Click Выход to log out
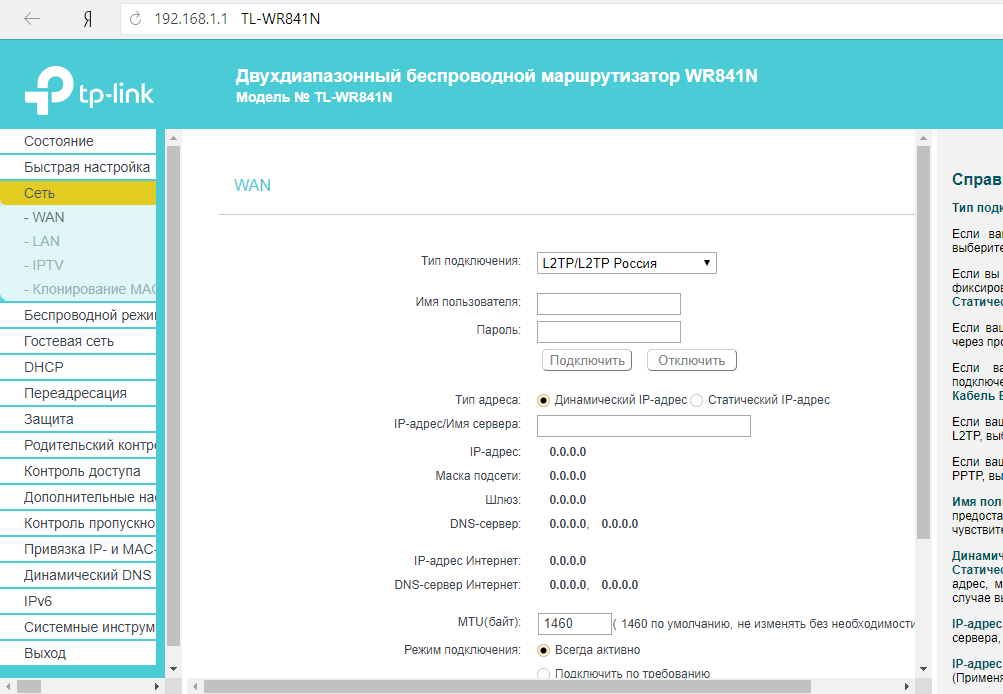Image resolution: width=1003 pixels, height=694 pixels. coord(78,653)
